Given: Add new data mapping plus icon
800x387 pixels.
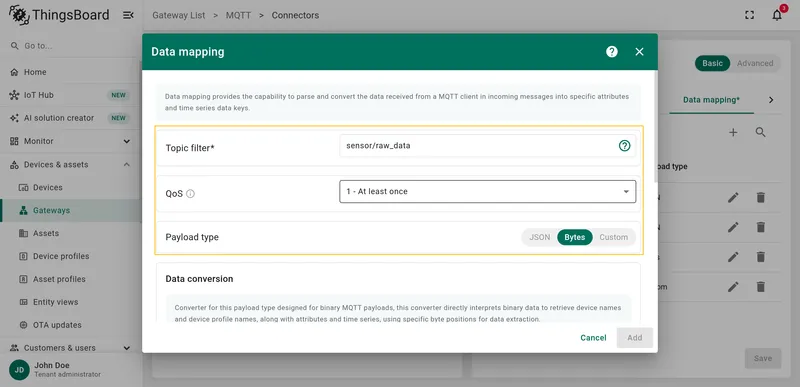Looking at the screenshot, I should pos(733,133).
